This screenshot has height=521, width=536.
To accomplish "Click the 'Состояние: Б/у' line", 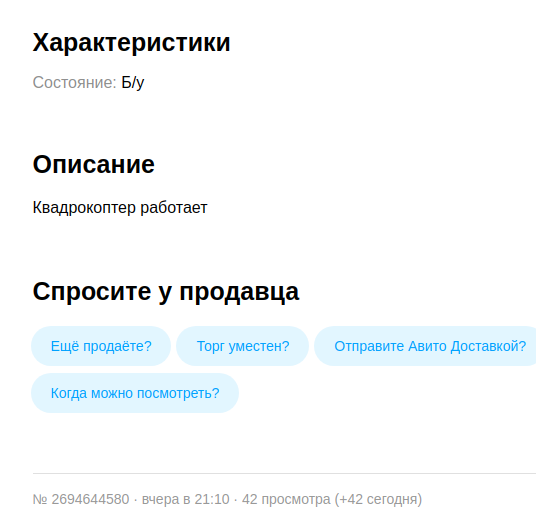I will coord(89,83).
